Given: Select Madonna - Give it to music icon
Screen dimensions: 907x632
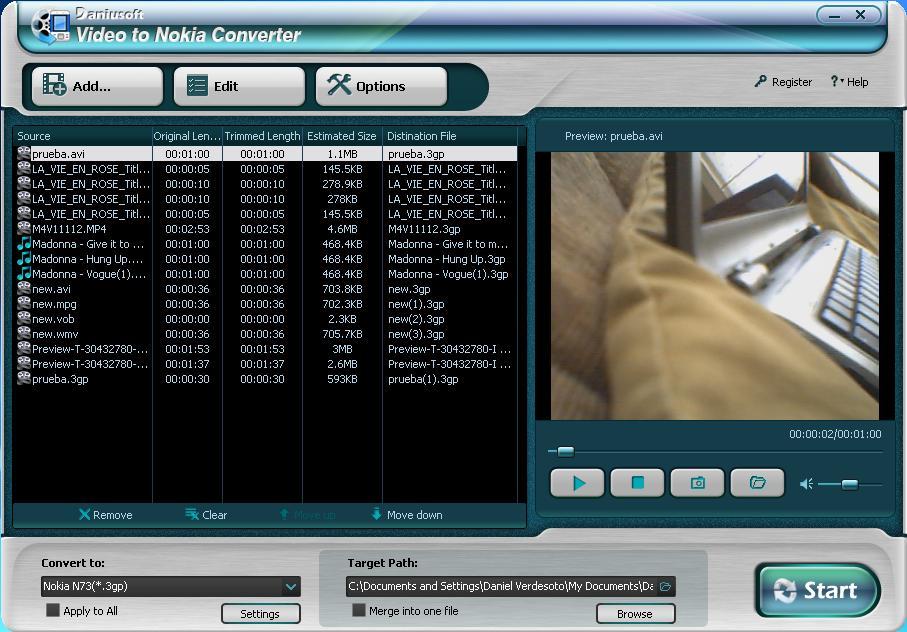Looking at the screenshot, I should 24,243.
